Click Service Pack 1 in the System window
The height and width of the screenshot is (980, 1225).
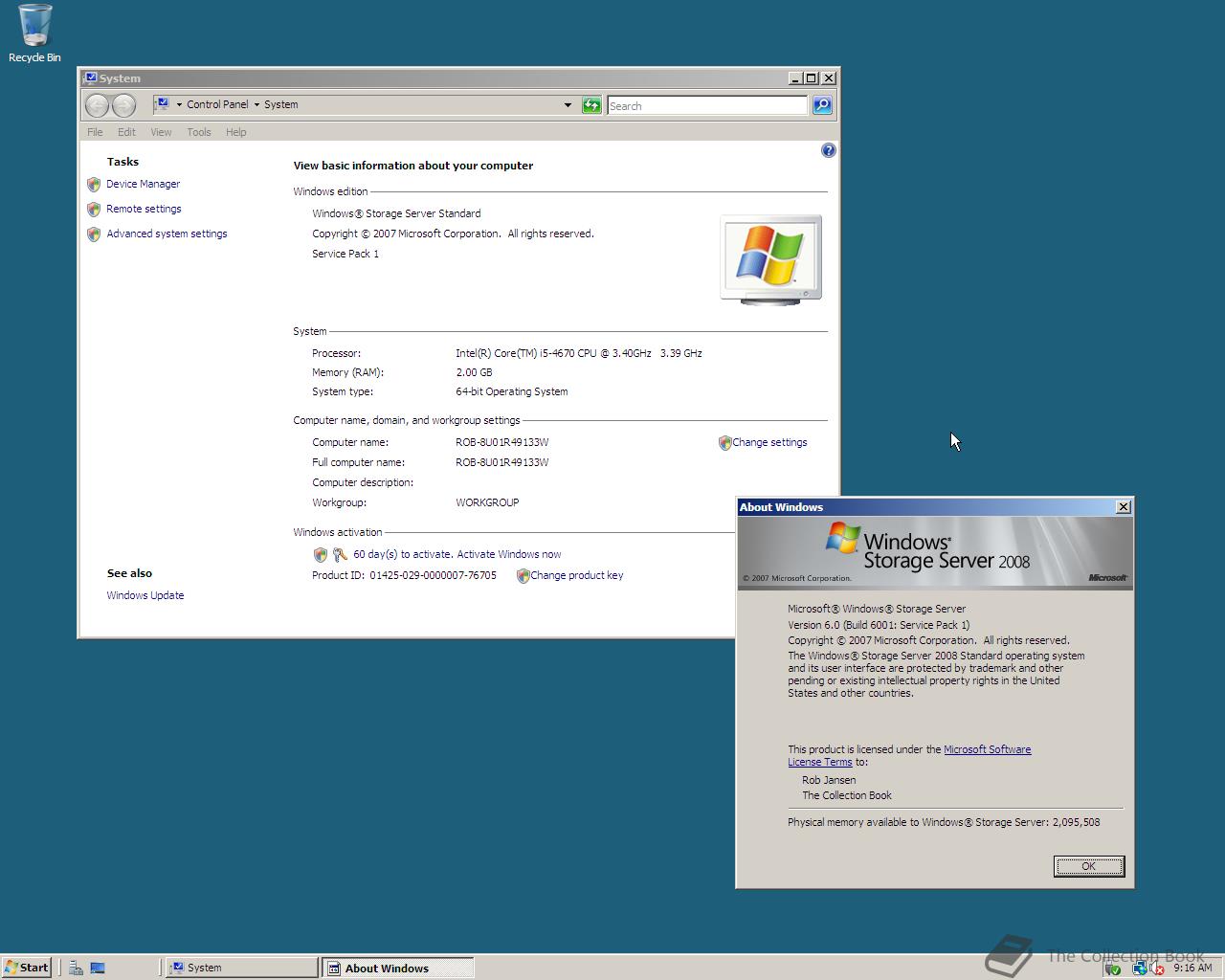(x=345, y=254)
